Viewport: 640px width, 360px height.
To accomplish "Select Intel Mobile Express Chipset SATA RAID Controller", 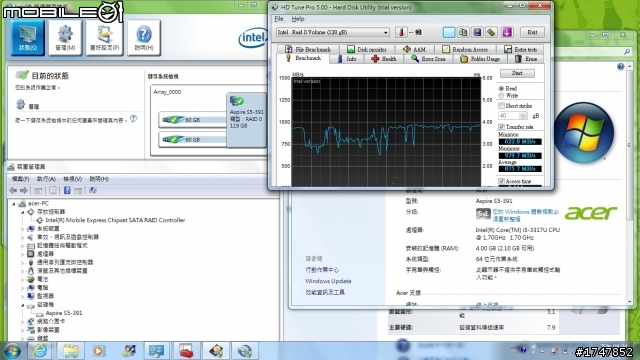I will 116,220.
